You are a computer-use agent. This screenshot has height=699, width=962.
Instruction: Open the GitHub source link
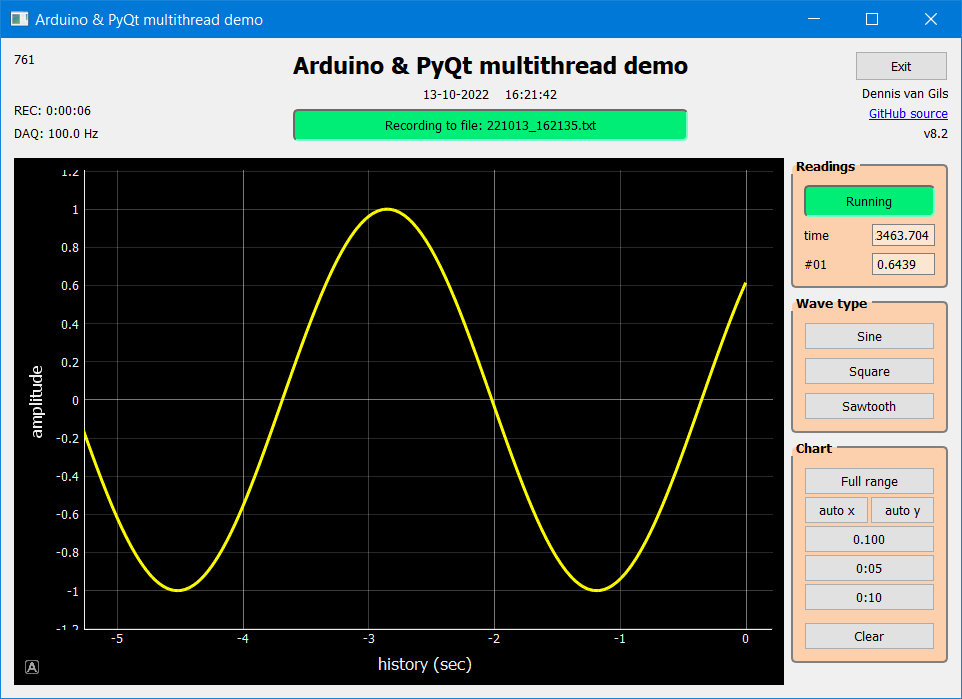point(908,114)
